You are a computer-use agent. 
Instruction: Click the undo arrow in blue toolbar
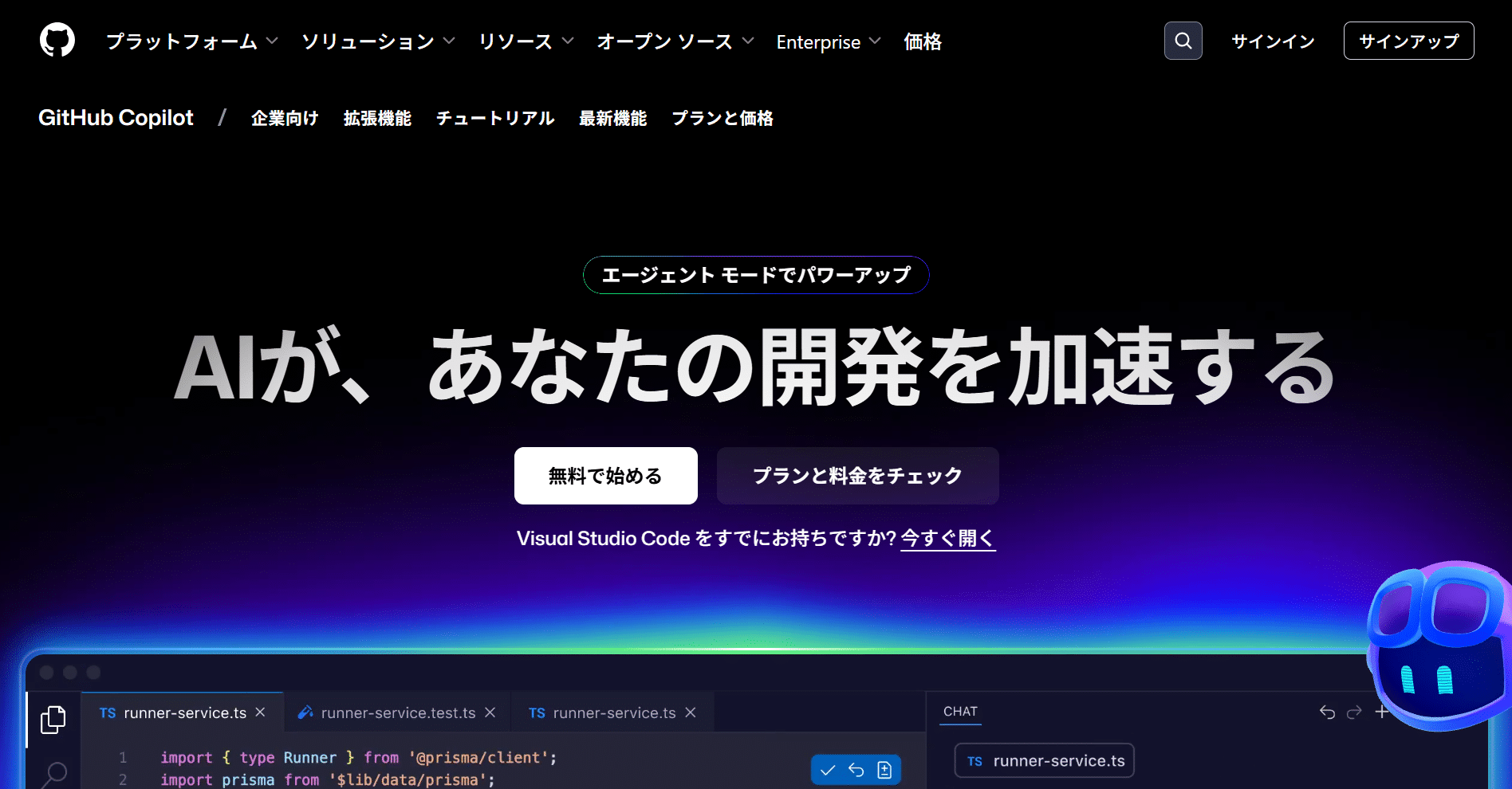856,770
